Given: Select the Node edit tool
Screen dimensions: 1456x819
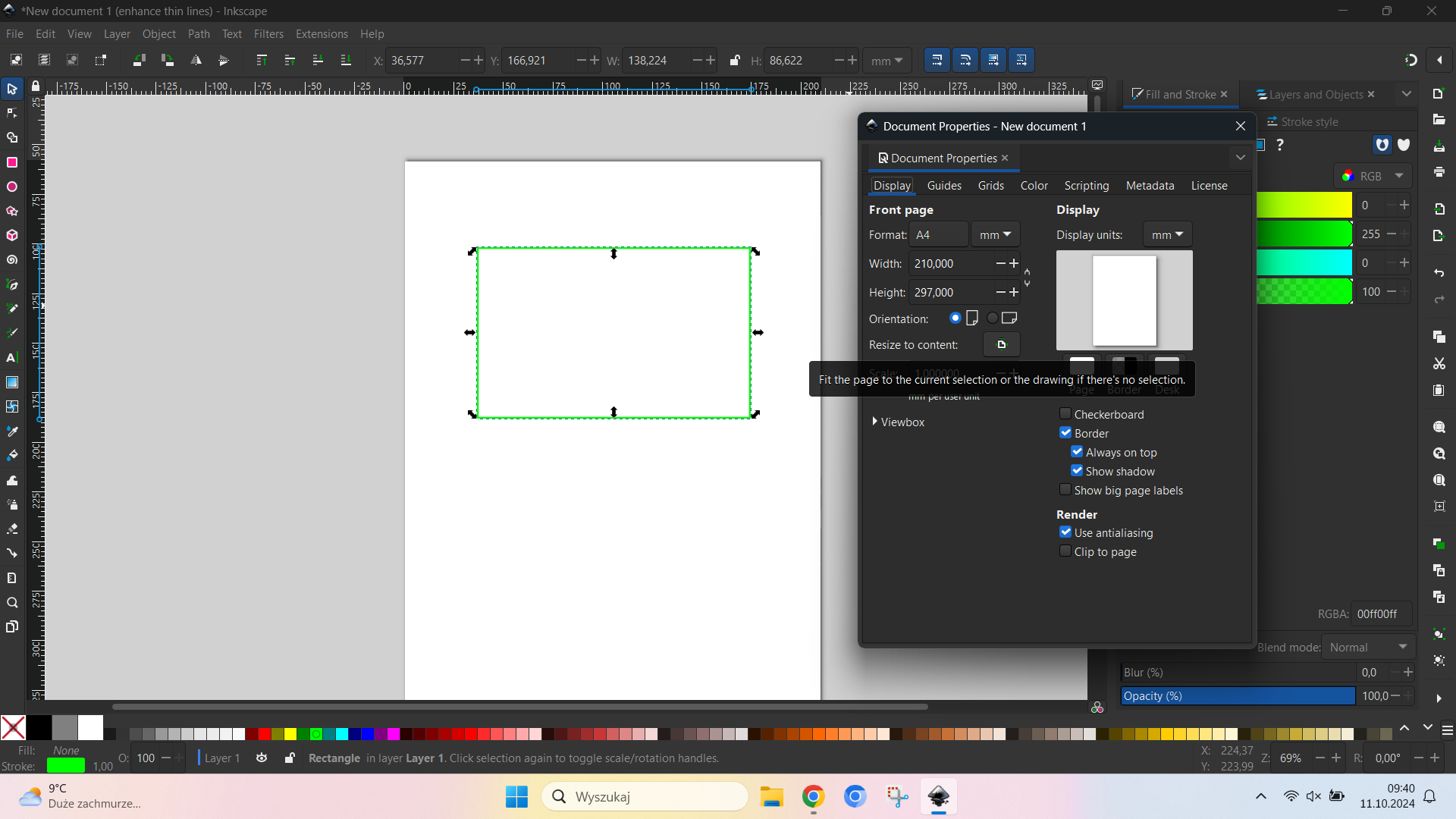Looking at the screenshot, I should [x=12, y=113].
